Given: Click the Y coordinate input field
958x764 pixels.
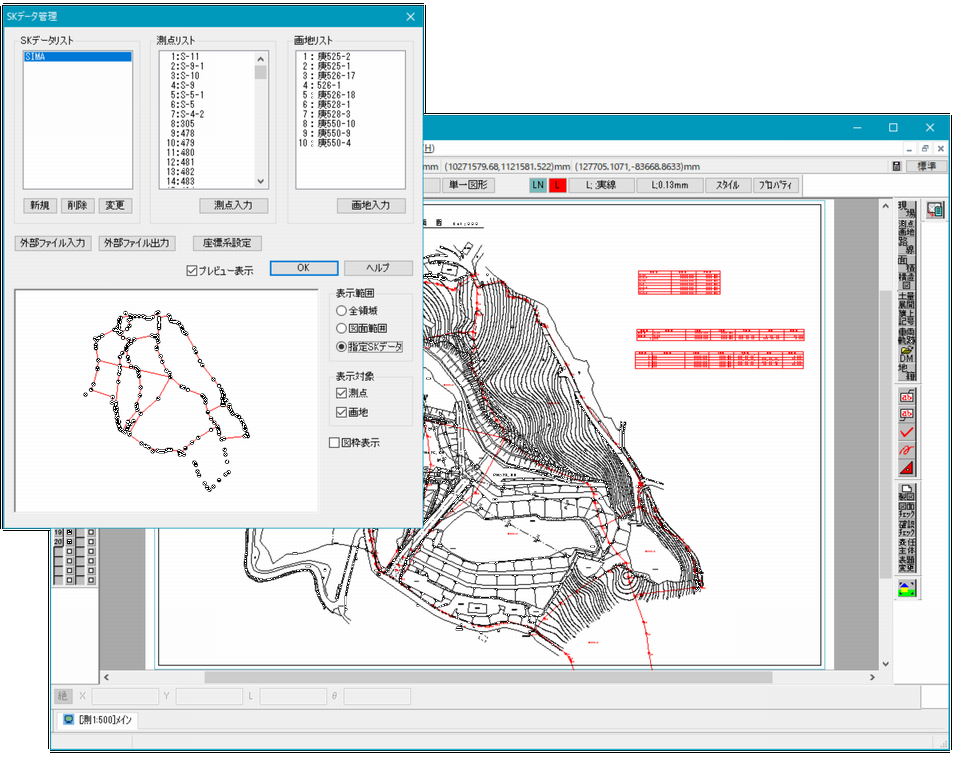Looking at the screenshot, I should pos(210,696).
